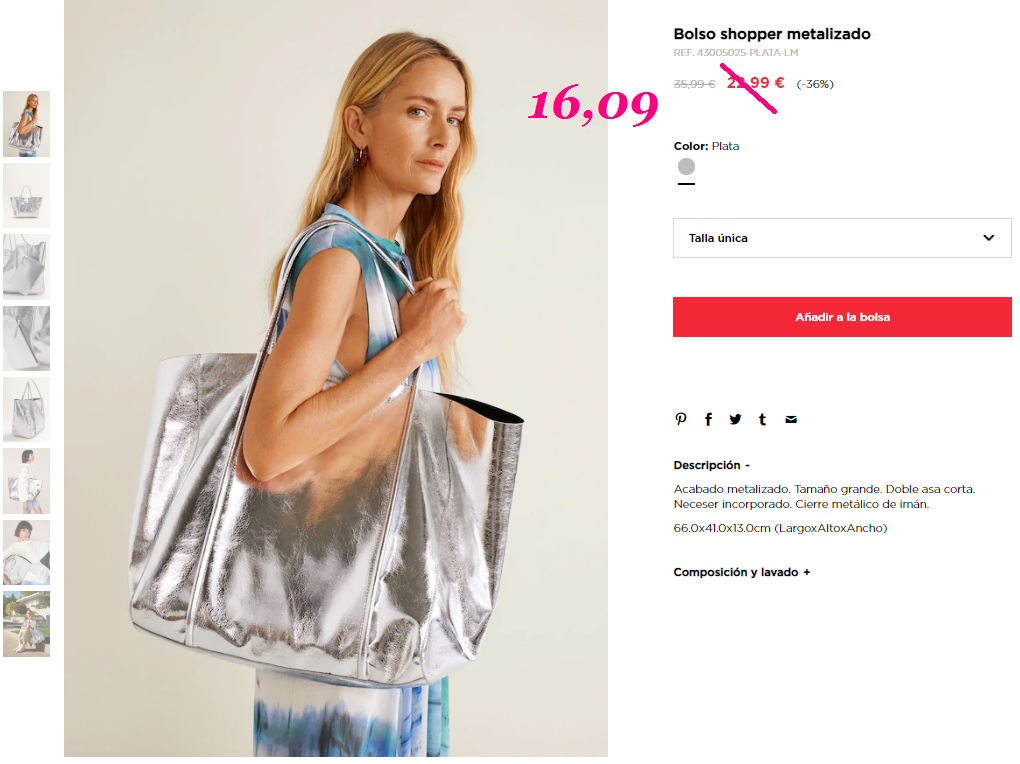Click the dropdown chevron arrow for size
The width and height of the screenshot is (1020, 764).
point(988,238)
